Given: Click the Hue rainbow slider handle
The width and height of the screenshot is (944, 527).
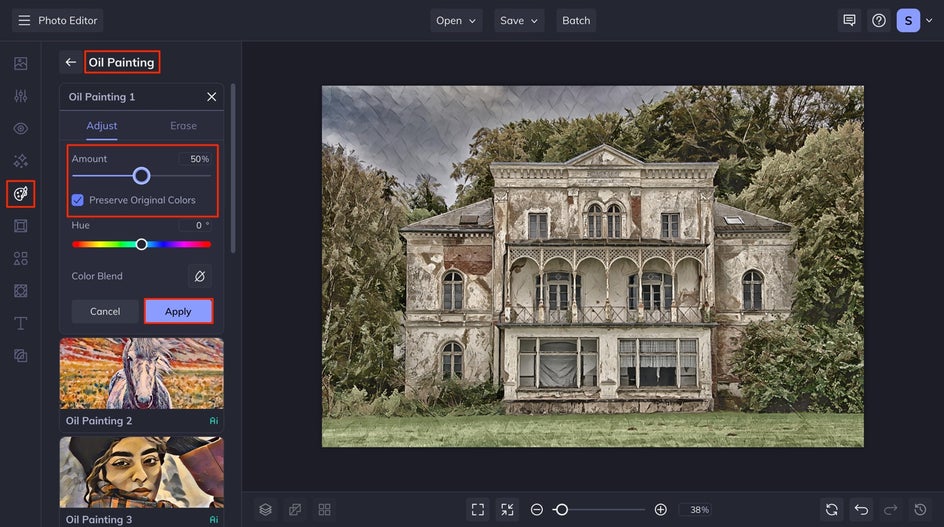Looking at the screenshot, I should pos(141,244).
